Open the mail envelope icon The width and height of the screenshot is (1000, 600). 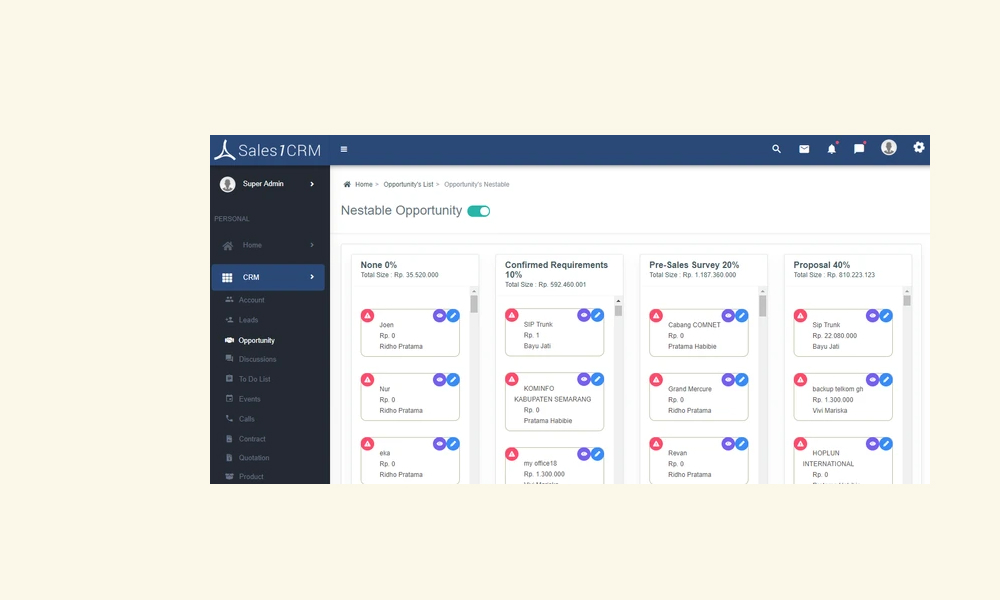point(804,149)
